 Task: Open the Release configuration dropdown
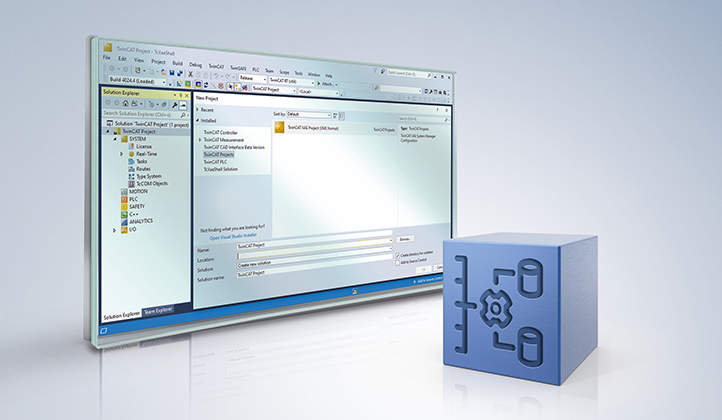click(x=253, y=79)
